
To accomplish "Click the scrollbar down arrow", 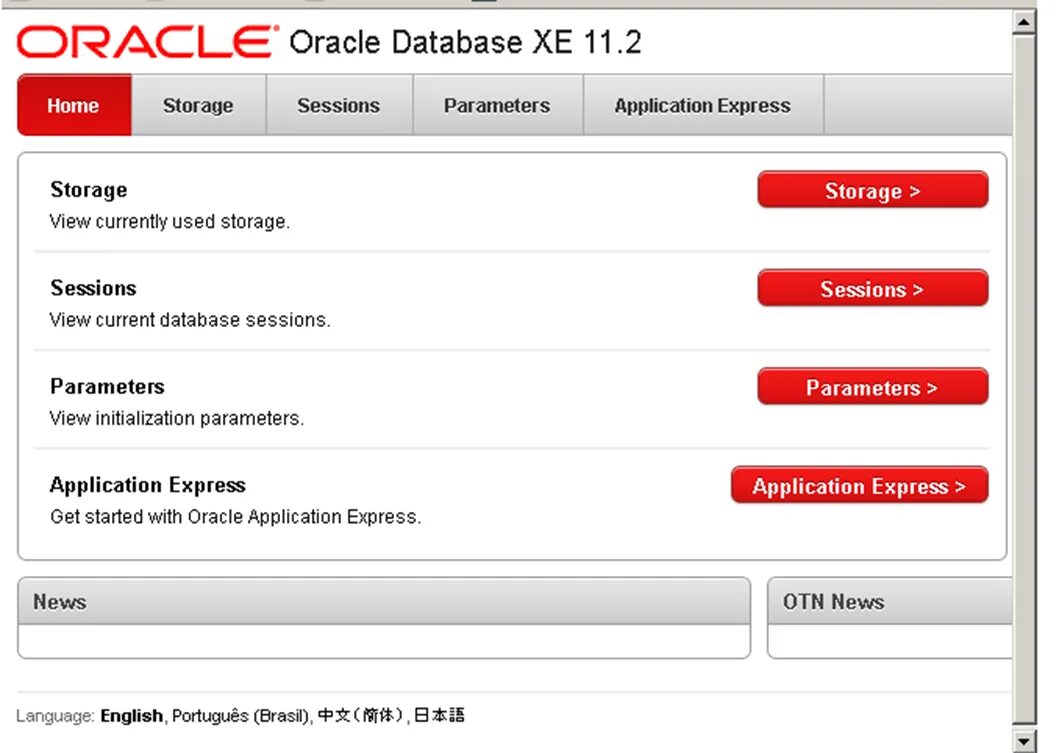I will [x=1024, y=740].
